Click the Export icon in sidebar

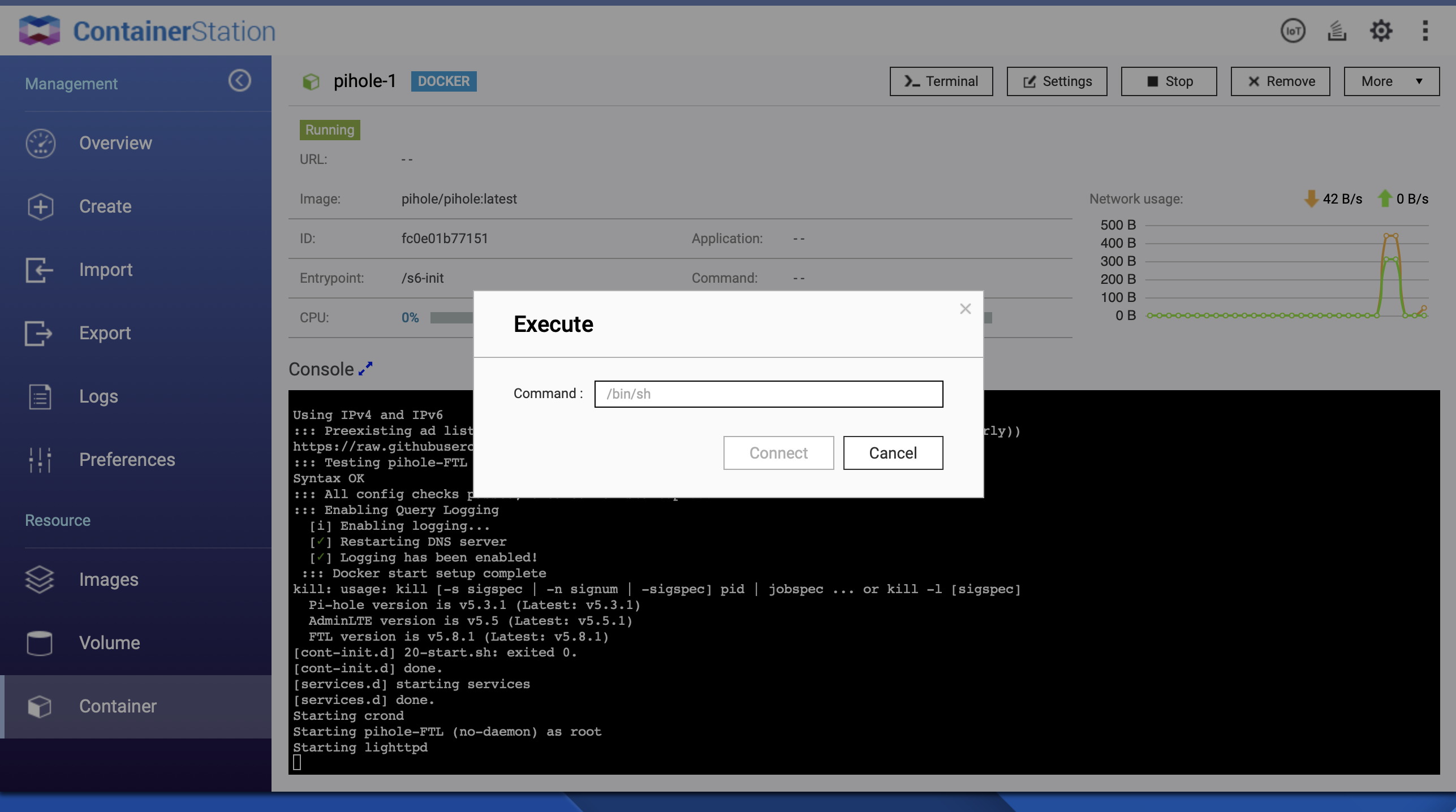40,333
